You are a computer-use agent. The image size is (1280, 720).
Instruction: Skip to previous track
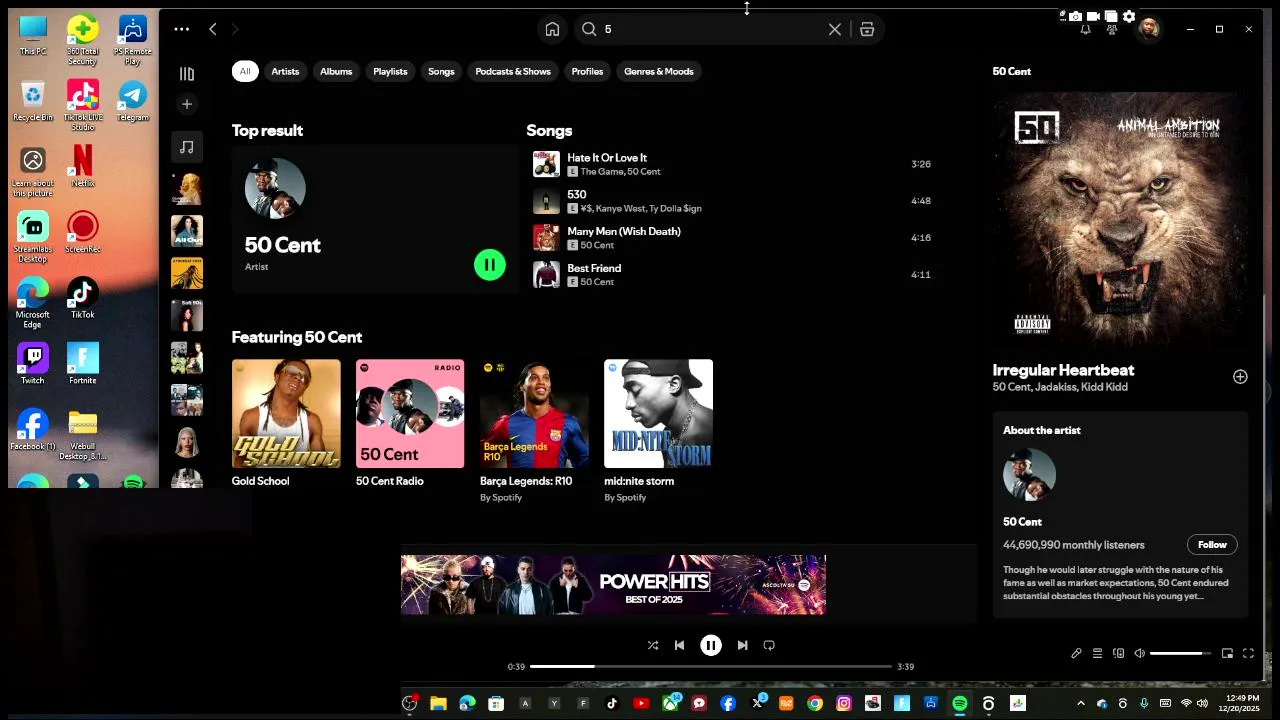coord(680,646)
